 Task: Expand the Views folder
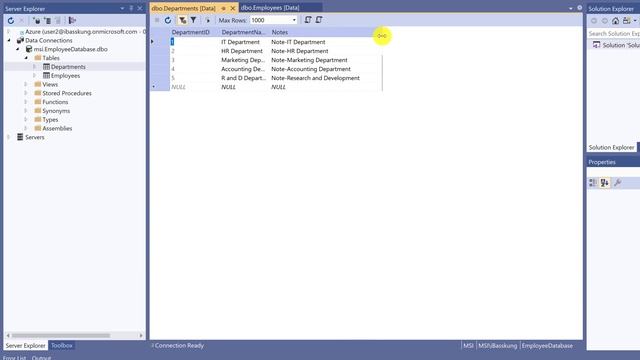(26, 84)
